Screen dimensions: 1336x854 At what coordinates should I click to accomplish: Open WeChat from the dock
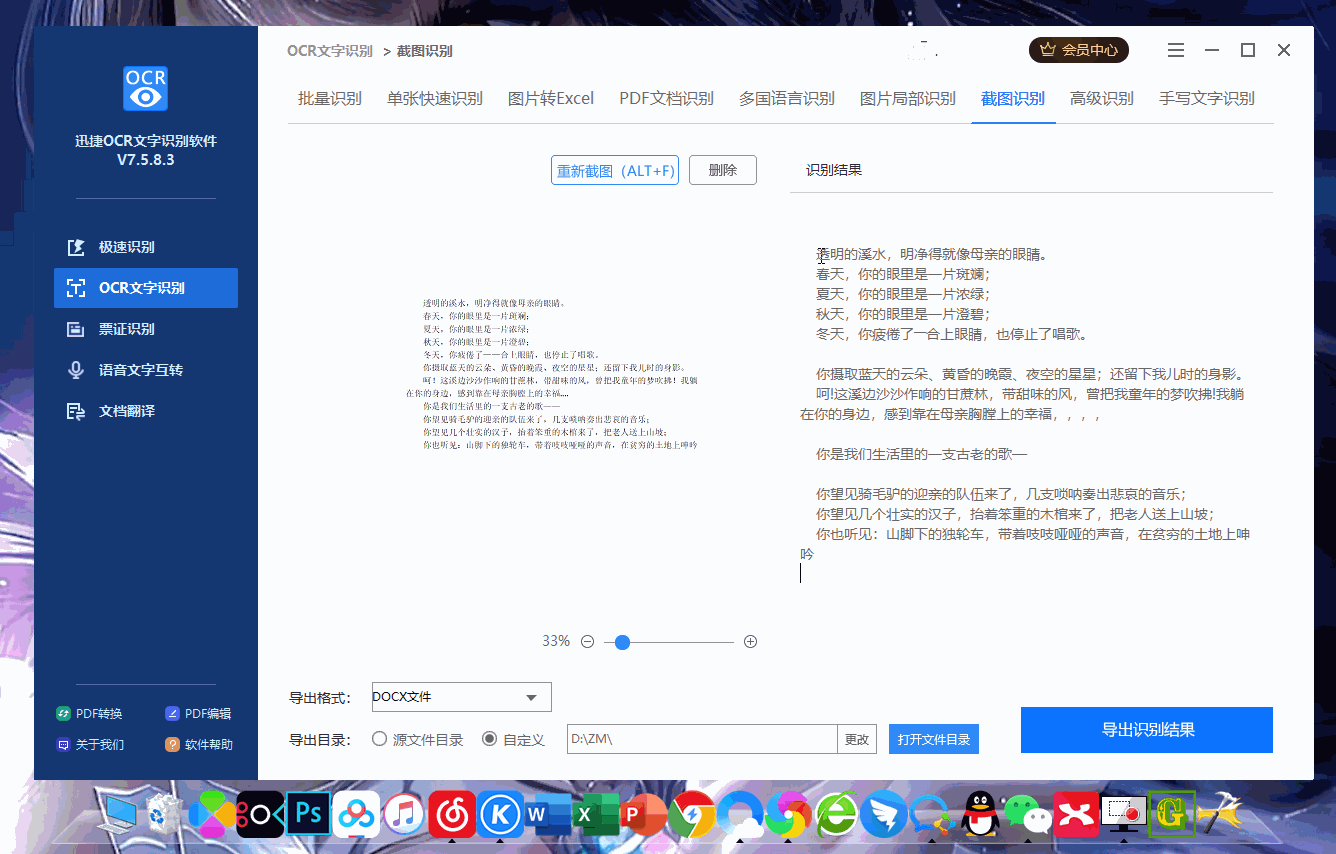1028,815
